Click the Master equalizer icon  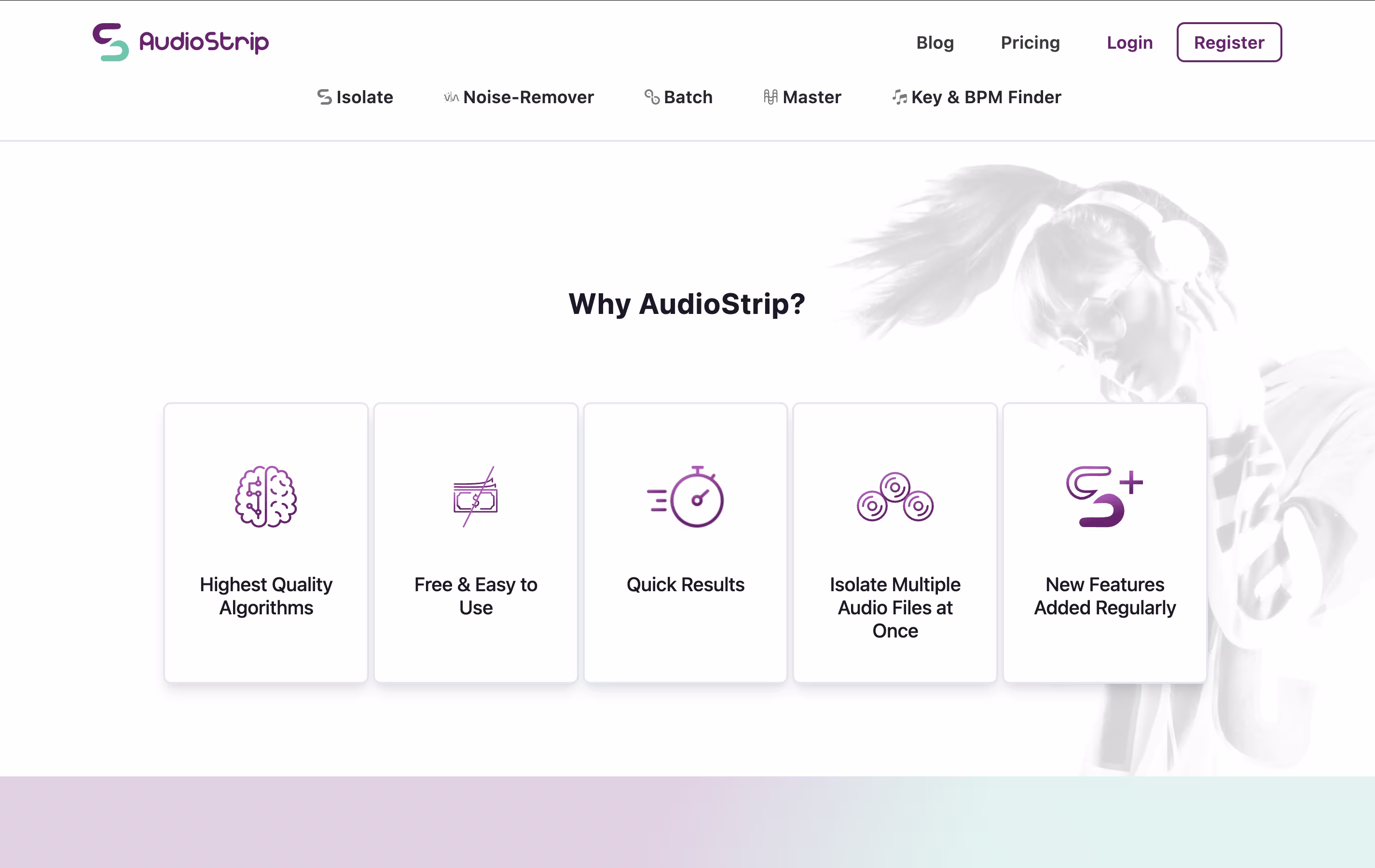[770, 97]
